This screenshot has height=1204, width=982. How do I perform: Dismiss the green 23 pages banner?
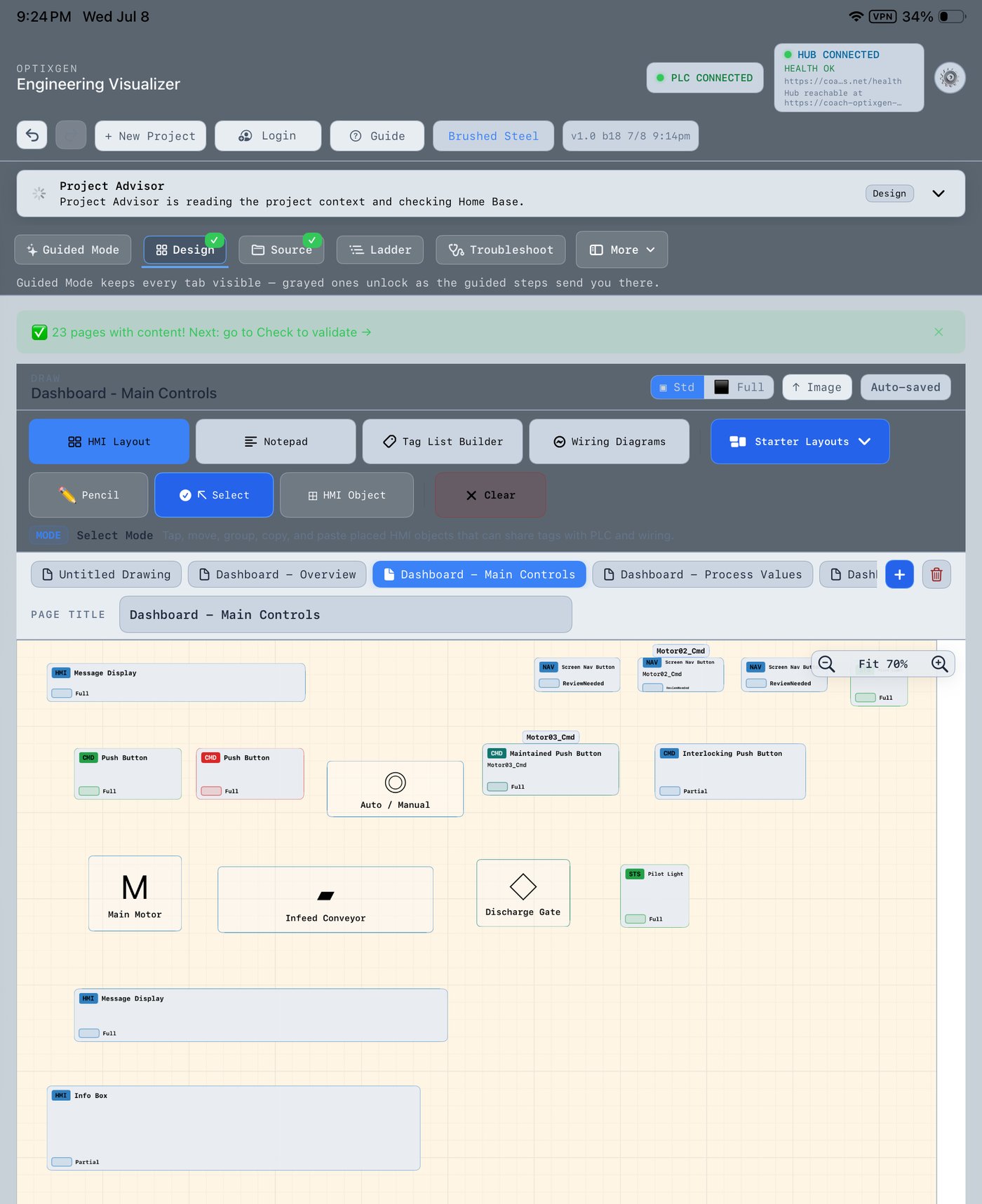coord(939,332)
